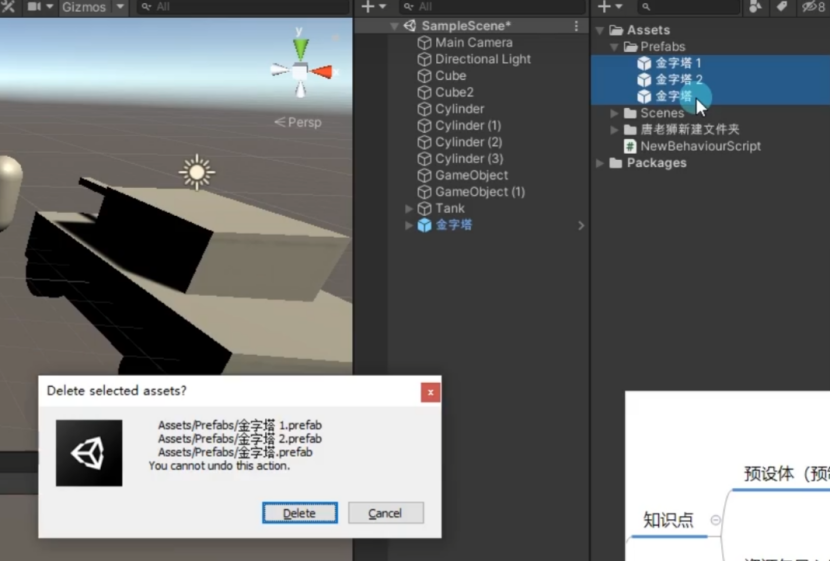
Task: Toggle Persp projection label
Action: click(x=298, y=122)
